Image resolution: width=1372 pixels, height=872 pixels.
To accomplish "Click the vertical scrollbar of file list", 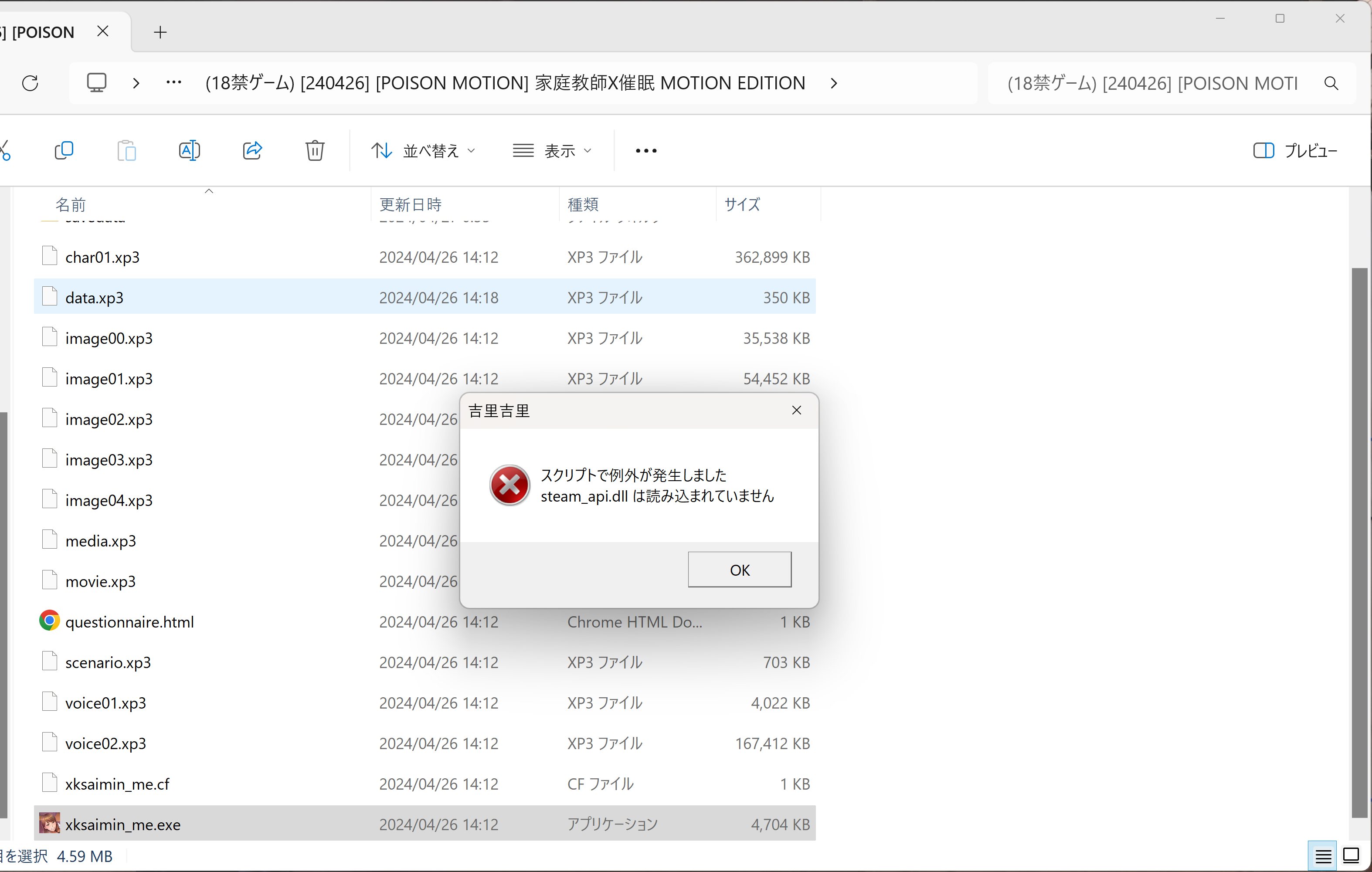I will tap(1359, 541).
